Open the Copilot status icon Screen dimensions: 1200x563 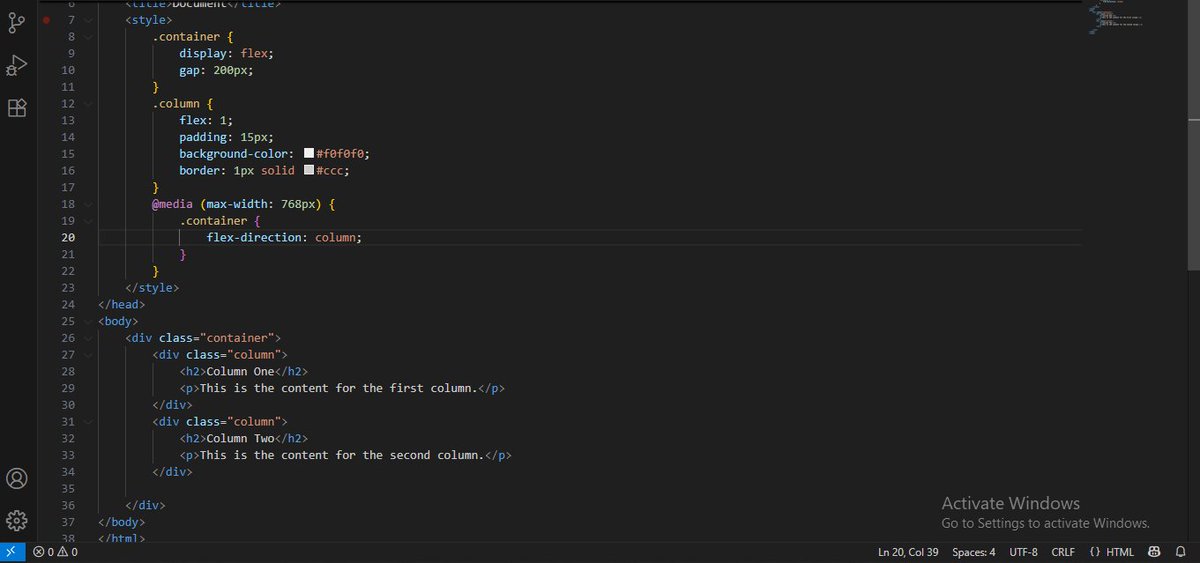click(1154, 552)
